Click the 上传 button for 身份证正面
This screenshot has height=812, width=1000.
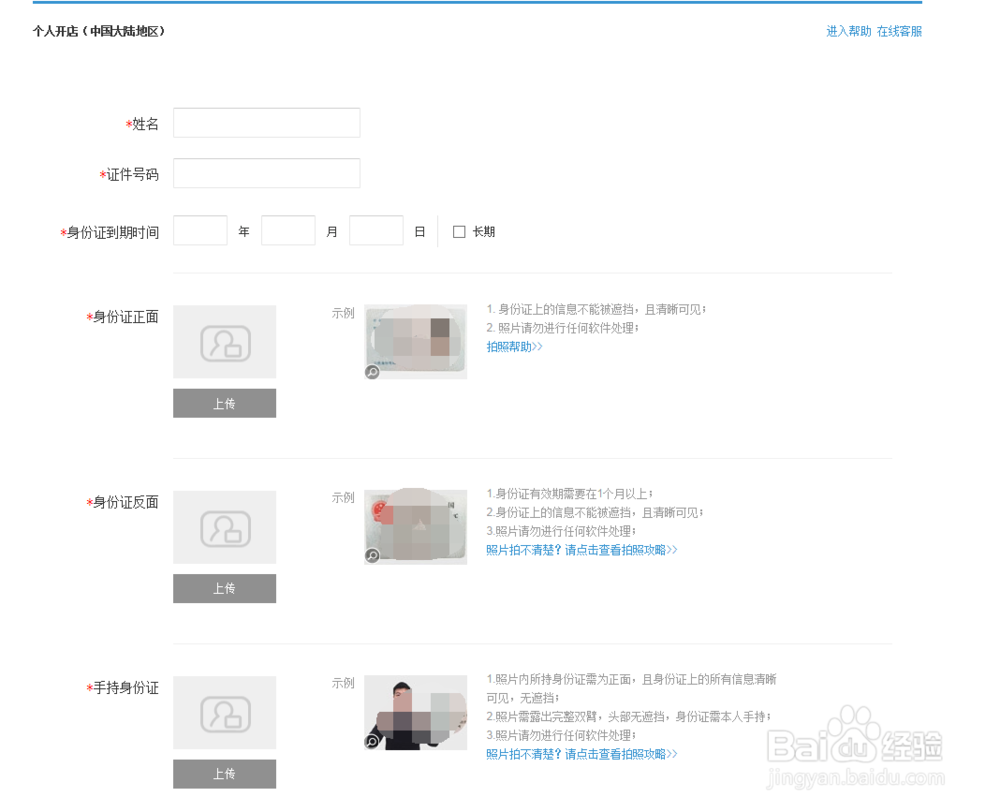click(x=224, y=403)
